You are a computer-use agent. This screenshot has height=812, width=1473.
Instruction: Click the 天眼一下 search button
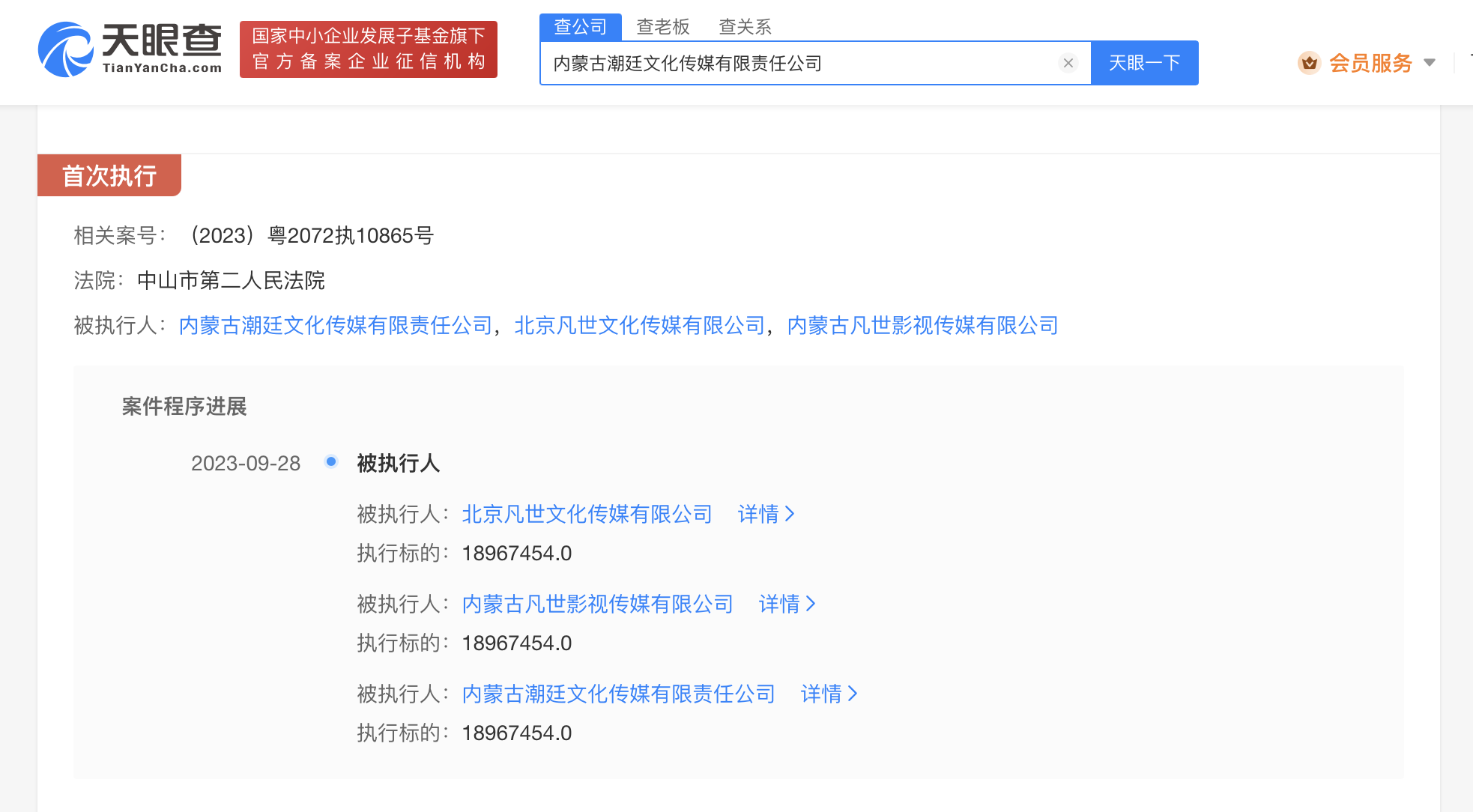tap(1145, 63)
